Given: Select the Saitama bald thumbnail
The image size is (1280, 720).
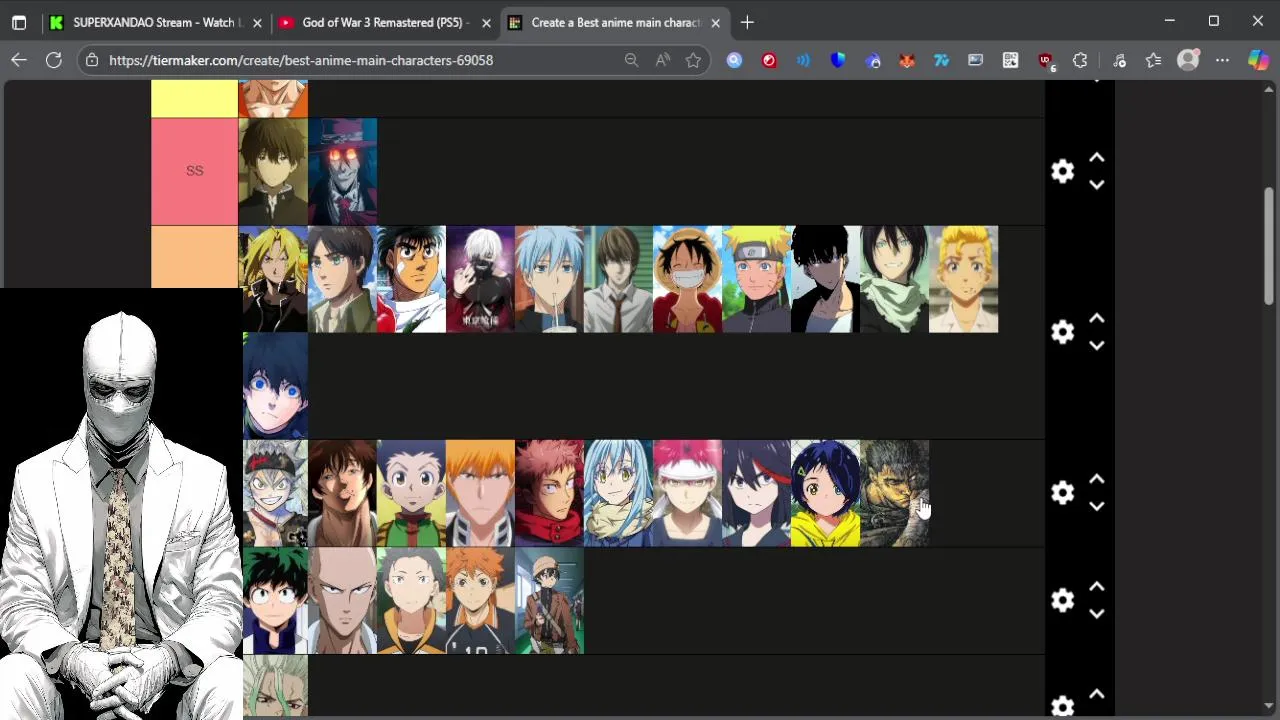Looking at the screenshot, I should click(x=342, y=601).
